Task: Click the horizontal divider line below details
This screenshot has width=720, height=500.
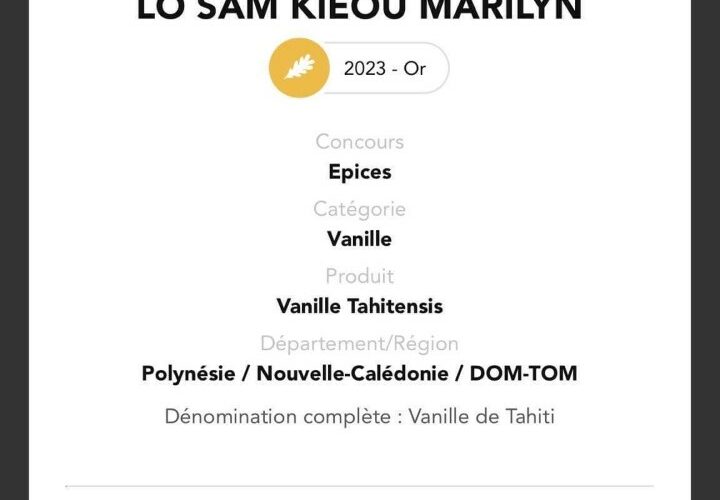Action: 360,486
